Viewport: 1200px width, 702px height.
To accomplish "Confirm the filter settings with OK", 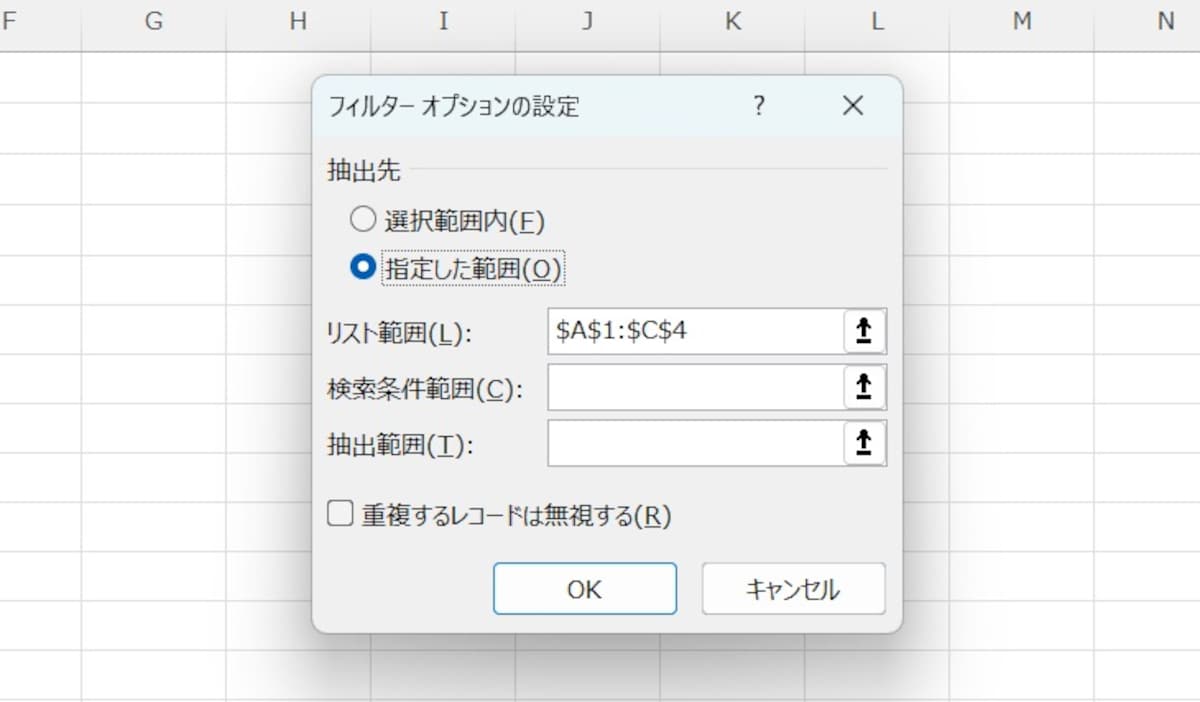I will tap(584, 589).
